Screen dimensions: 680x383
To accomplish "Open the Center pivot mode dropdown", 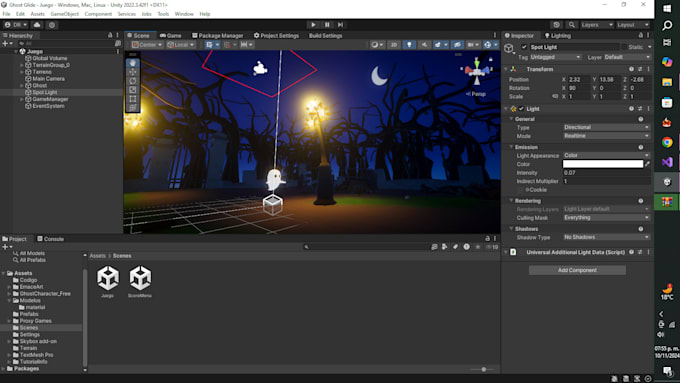I will (147, 45).
